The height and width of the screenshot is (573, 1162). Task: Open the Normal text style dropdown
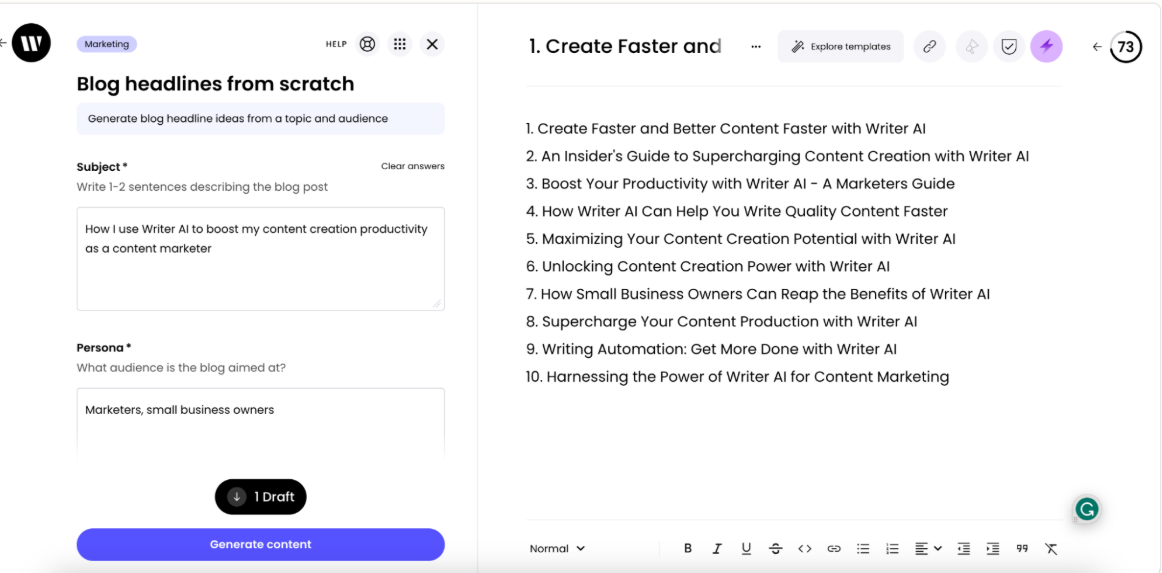tap(557, 549)
